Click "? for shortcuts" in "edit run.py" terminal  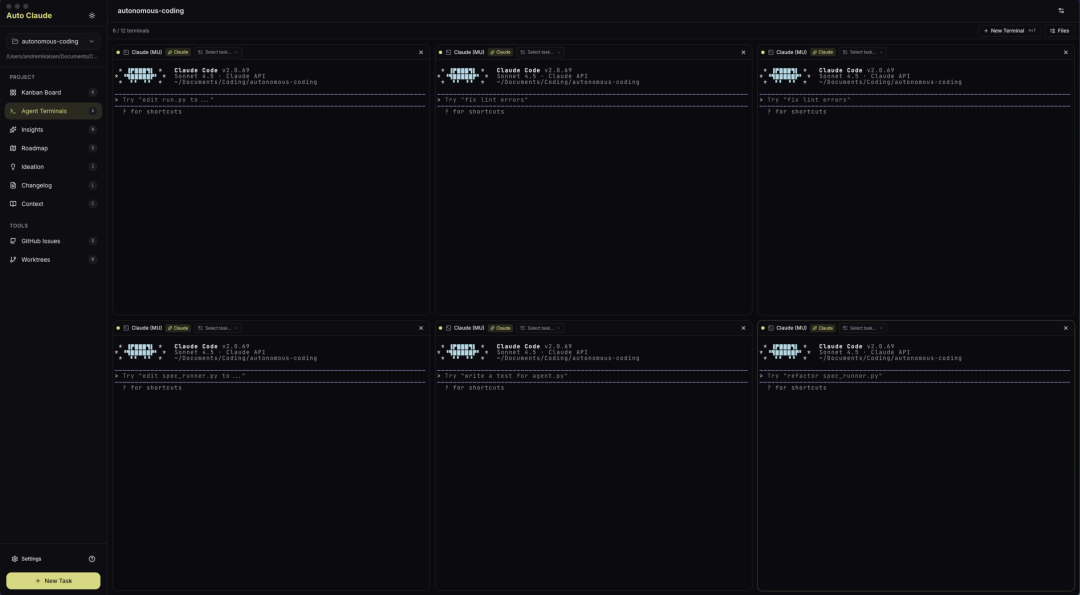[x=152, y=112]
